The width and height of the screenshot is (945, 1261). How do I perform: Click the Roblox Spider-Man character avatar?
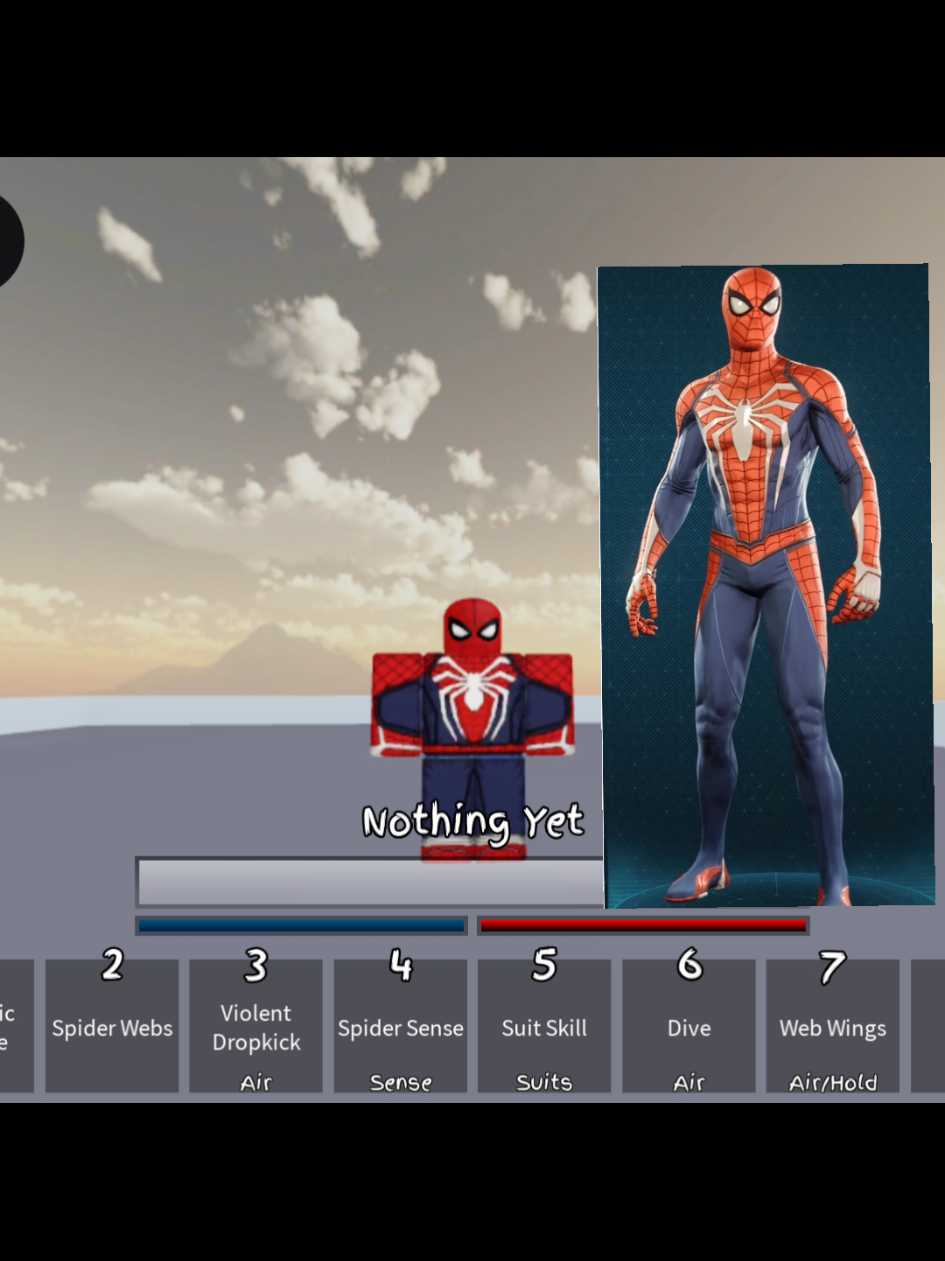(x=472, y=729)
